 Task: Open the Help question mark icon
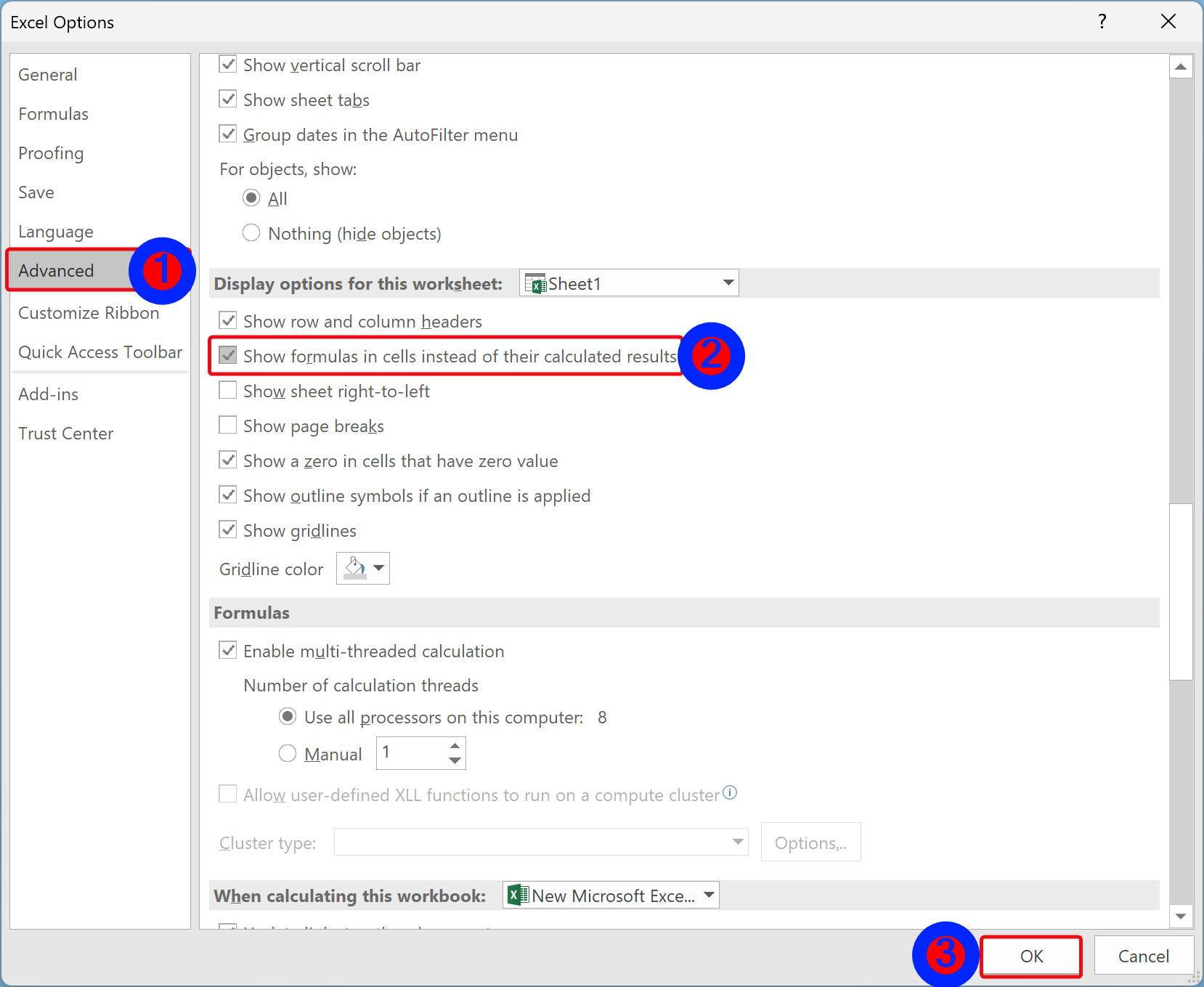pos(1102,22)
